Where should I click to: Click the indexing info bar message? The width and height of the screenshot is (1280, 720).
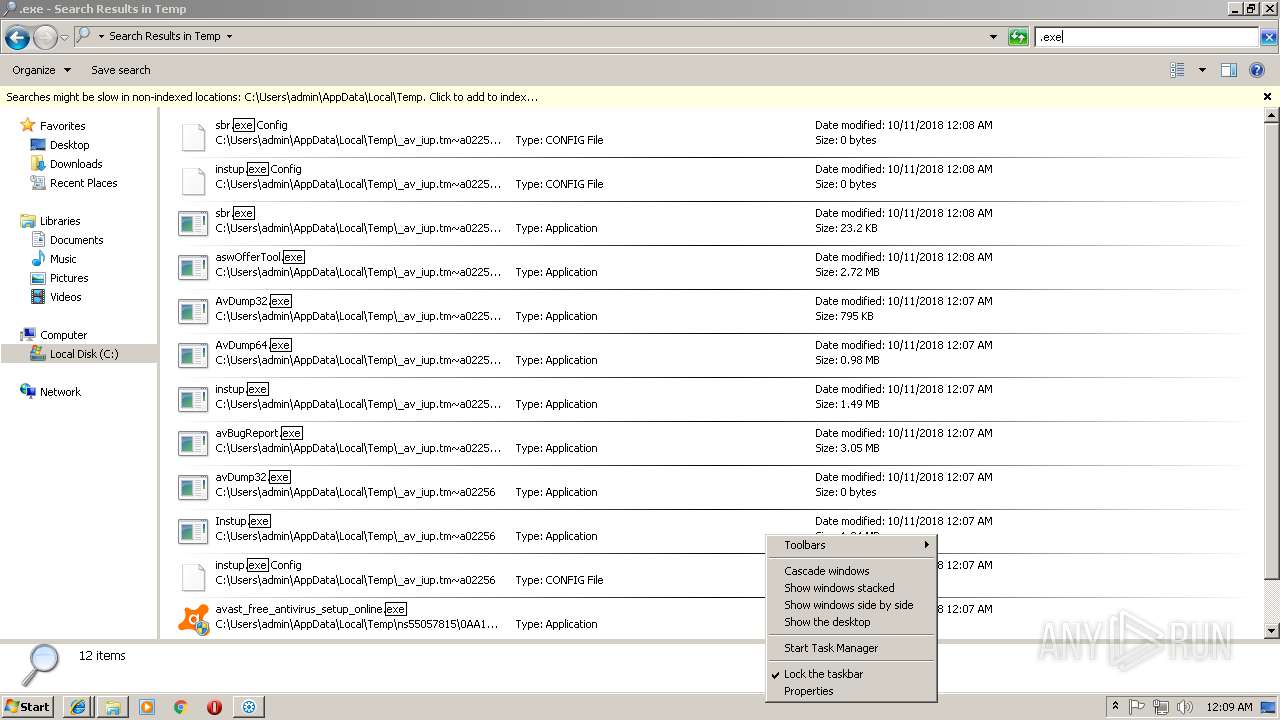pyautogui.click(x=272, y=97)
